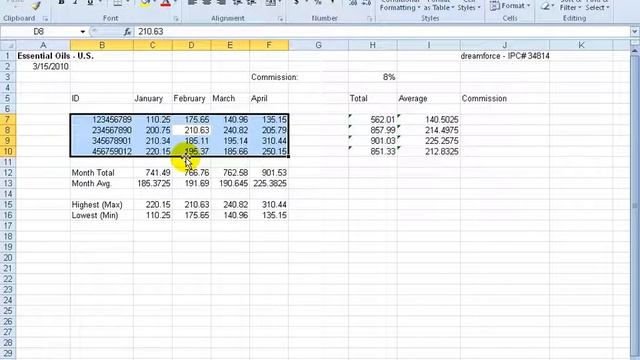Click the yellow Fill Color swatch
Screen dimensions: 640x360
click(145, 4)
